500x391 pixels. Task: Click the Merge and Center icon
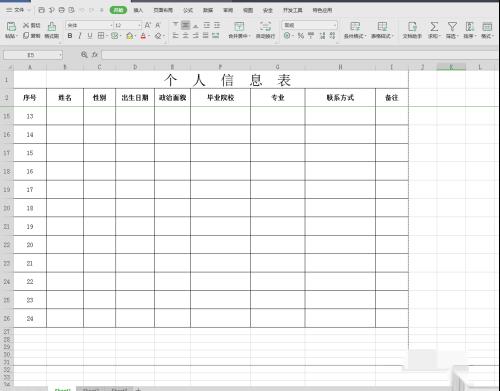point(239,26)
